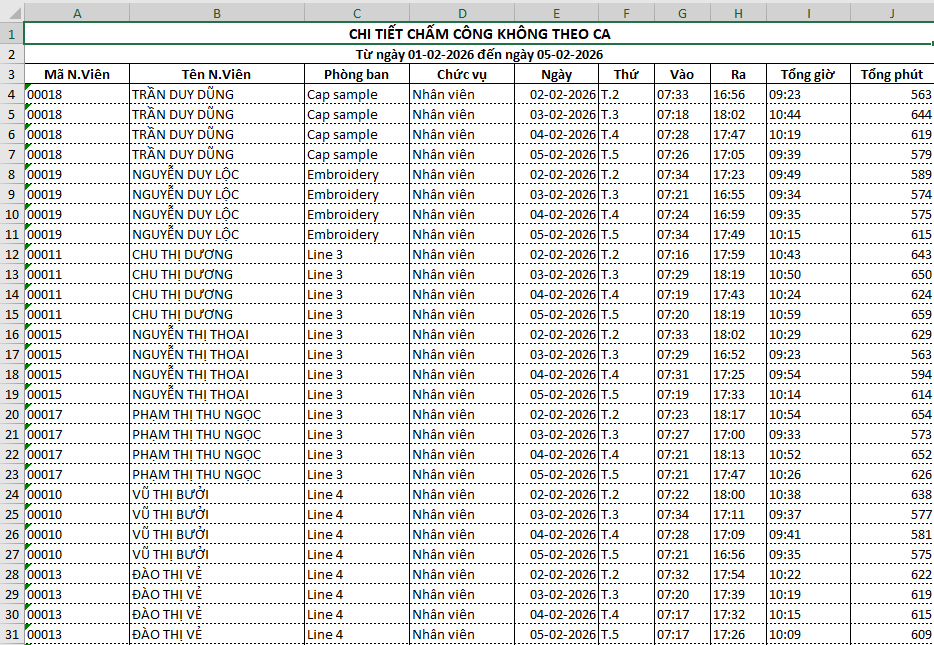
Task: Select the 'NGUYỄN DUY LỘC' cell in row 8
Action: pyautogui.click(x=216, y=174)
